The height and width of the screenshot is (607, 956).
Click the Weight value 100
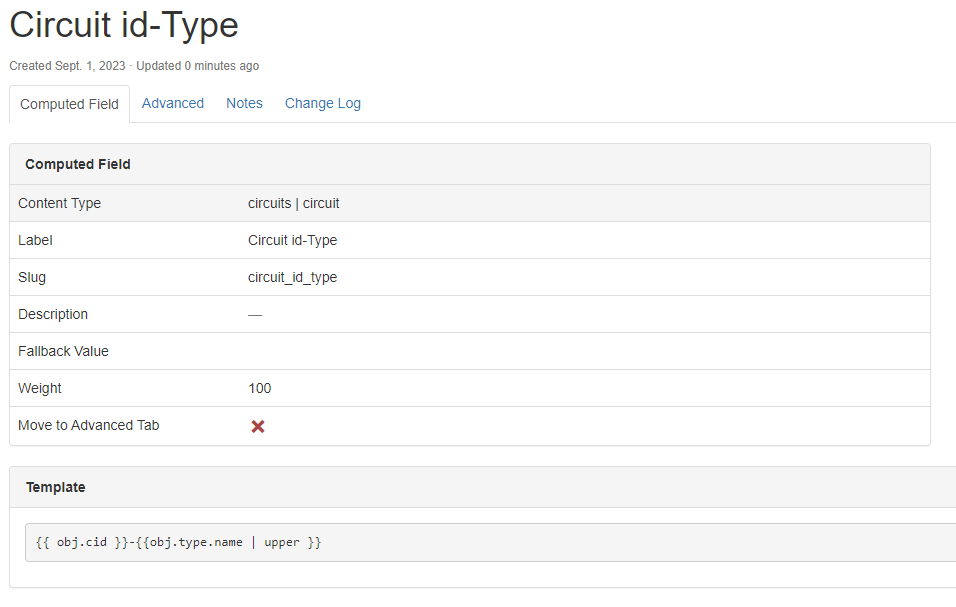(259, 388)
